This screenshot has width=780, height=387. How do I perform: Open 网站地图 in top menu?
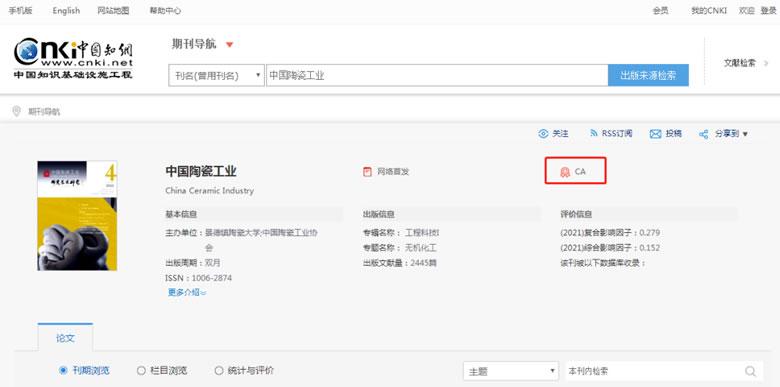tap(113, 10)
